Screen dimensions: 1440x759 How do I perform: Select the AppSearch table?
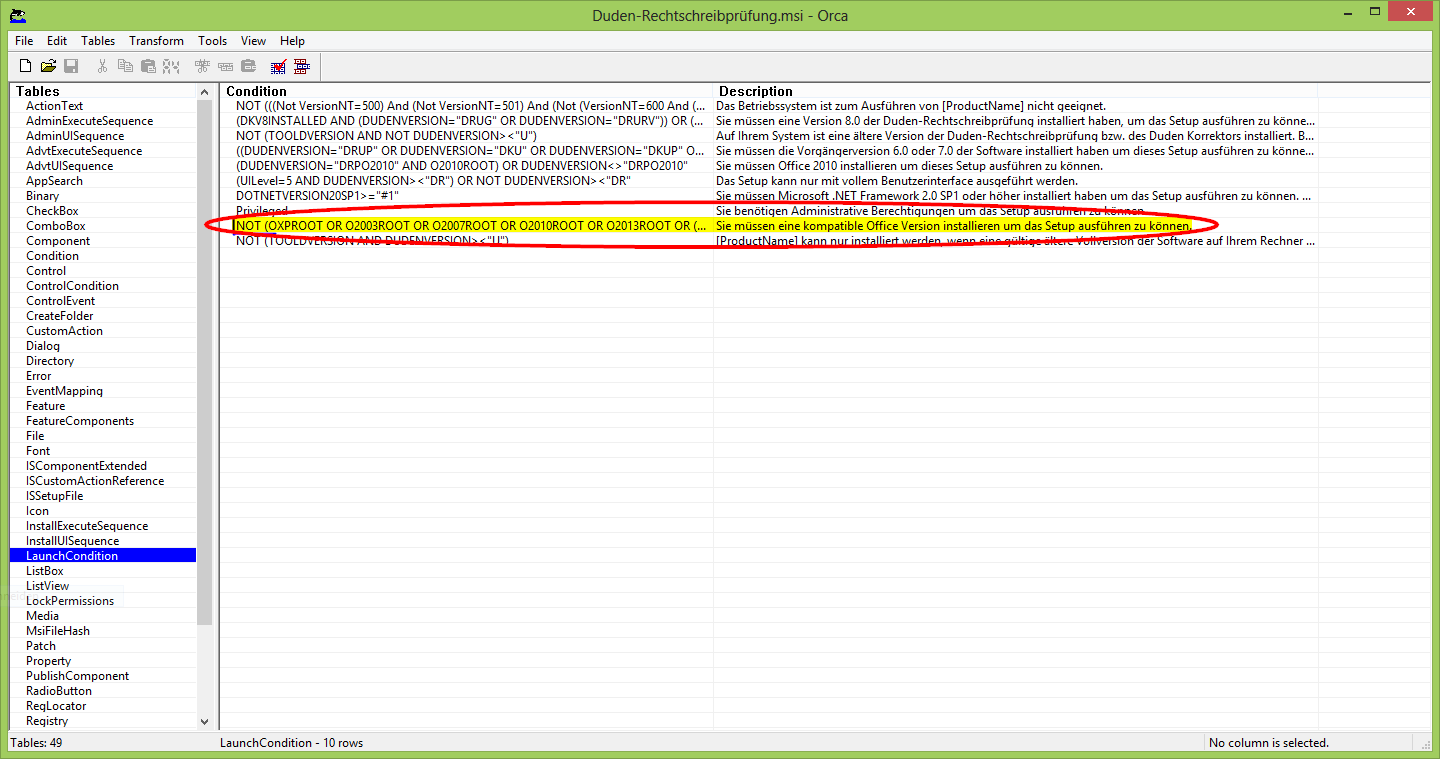click(x=54, y=181)
